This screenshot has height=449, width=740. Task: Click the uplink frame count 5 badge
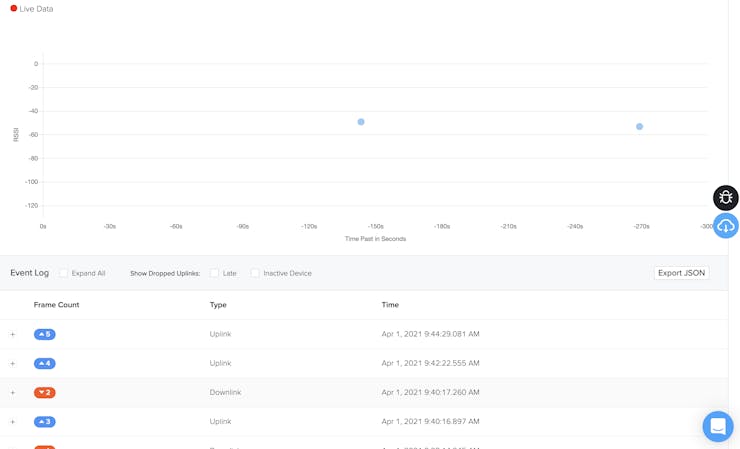[45, 334]
